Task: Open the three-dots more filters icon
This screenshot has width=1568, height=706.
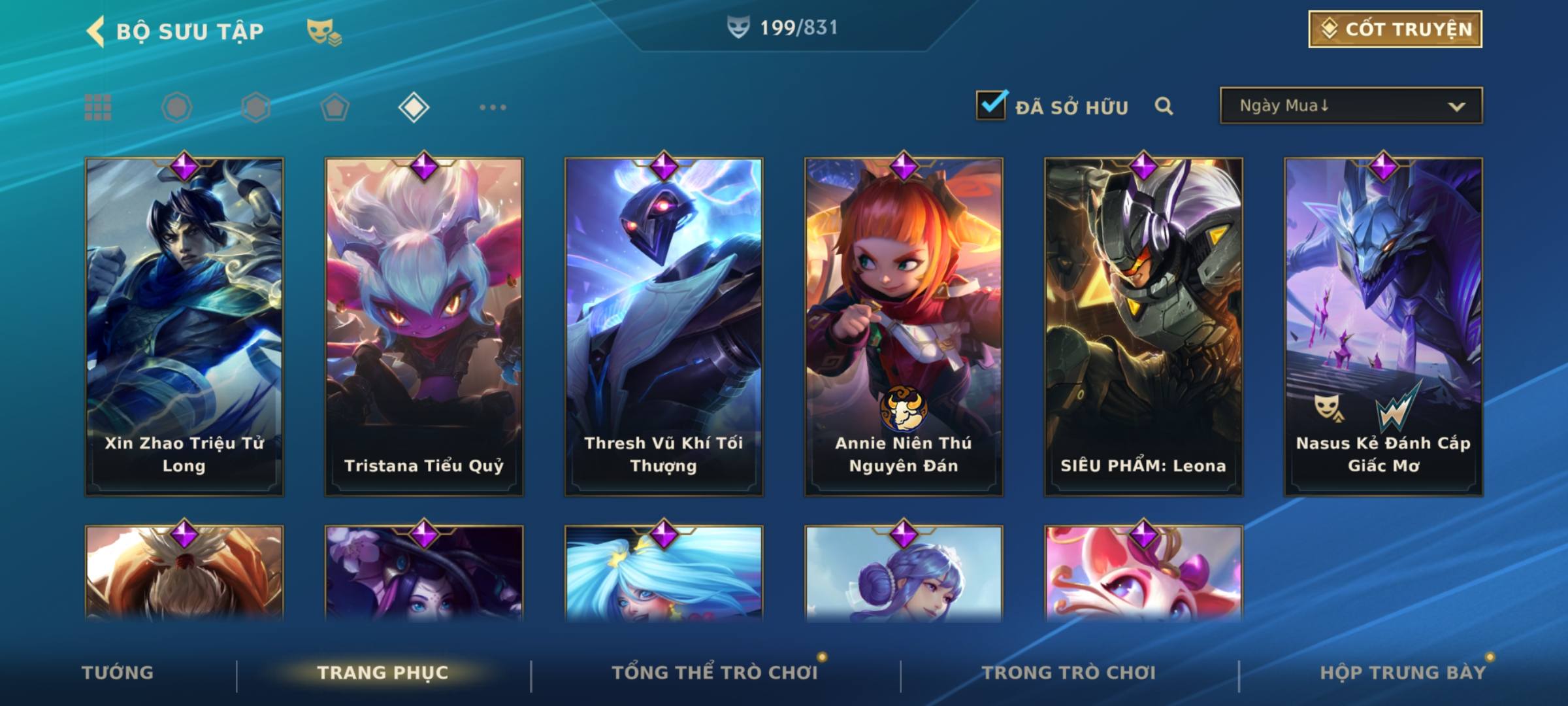Action: pos(493,107)
